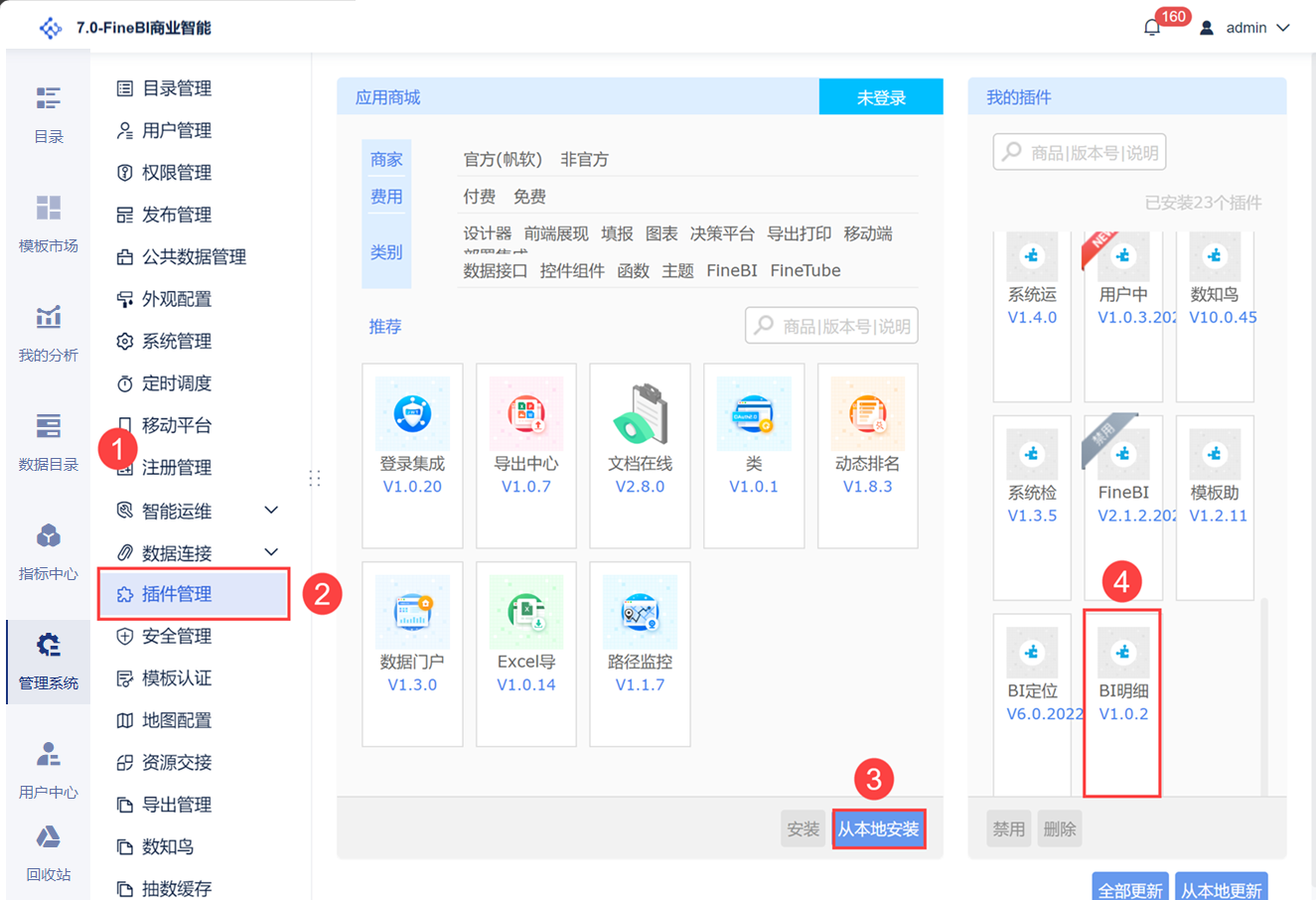This screenshot has height=900, width=1316.
Task: Open 公共数据管理 in the management menu
Action: pyautogui.click(x=195, y=257)
